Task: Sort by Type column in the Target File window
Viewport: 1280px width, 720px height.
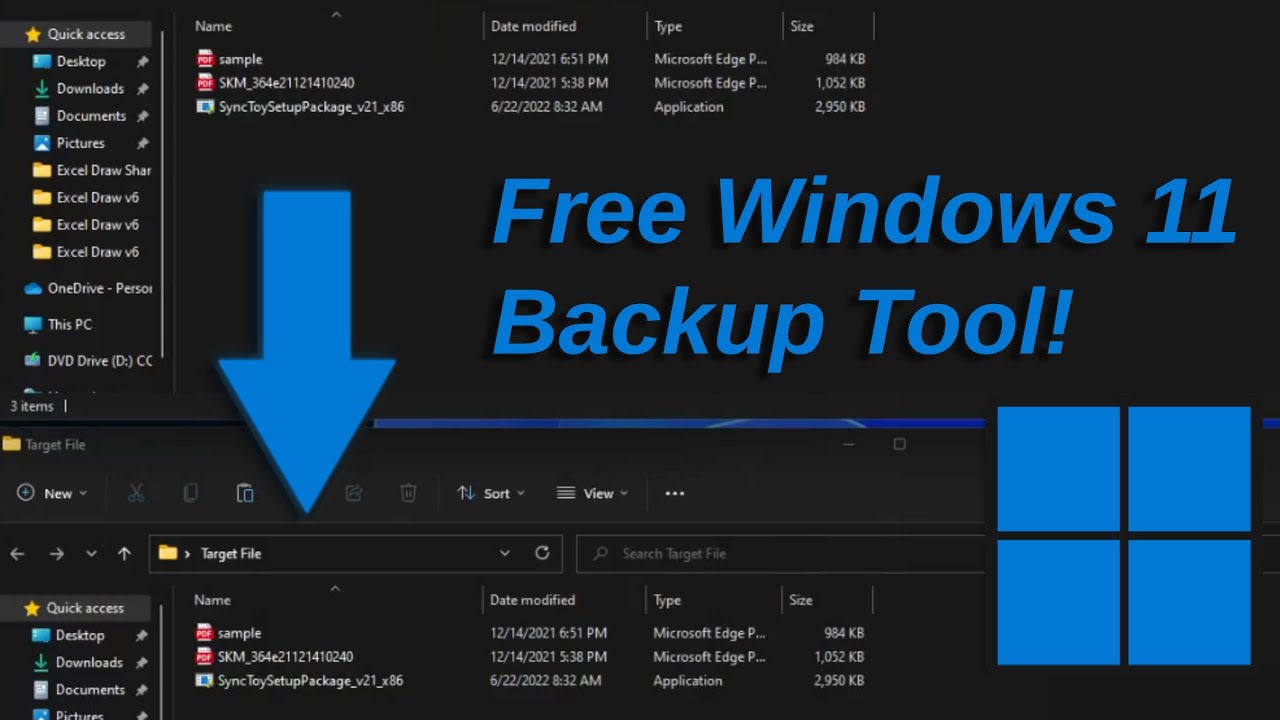Action: pos(667,600)
